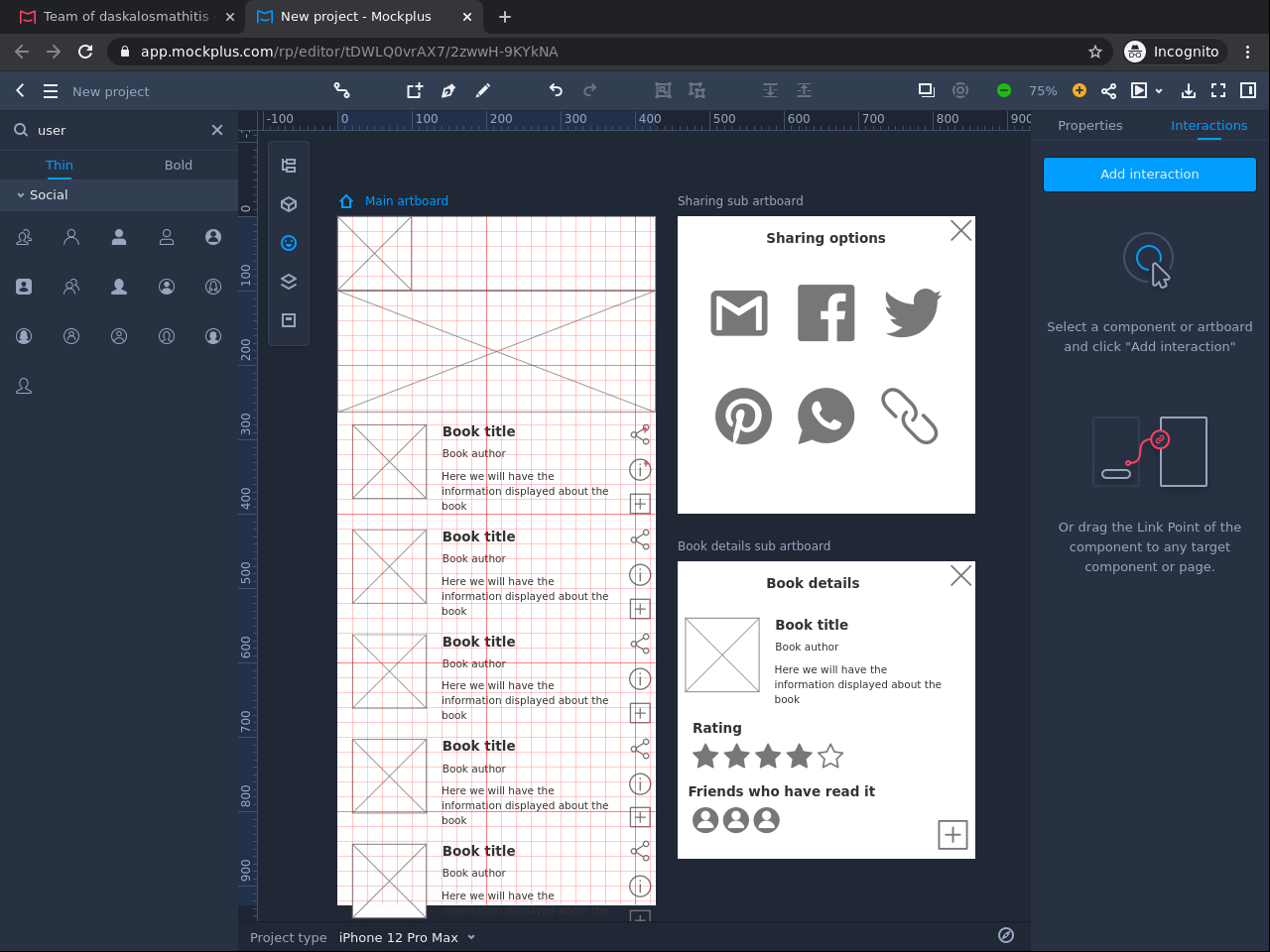
Task: Click the Add interaction button
Action: 1150,175
